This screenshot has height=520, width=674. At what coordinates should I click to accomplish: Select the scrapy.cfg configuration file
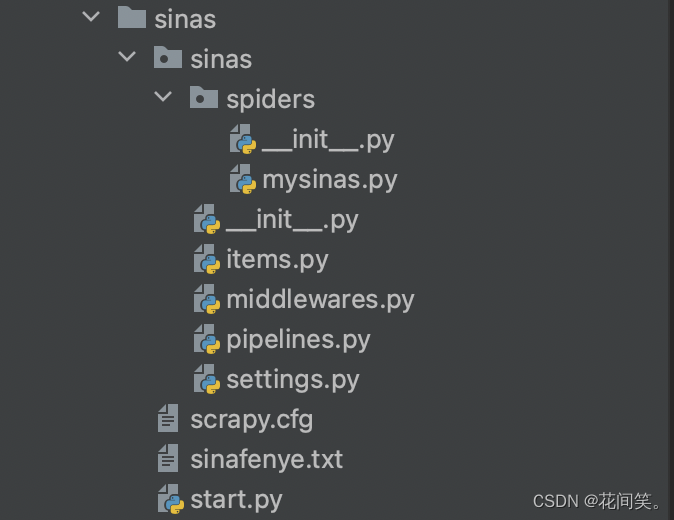251,420
